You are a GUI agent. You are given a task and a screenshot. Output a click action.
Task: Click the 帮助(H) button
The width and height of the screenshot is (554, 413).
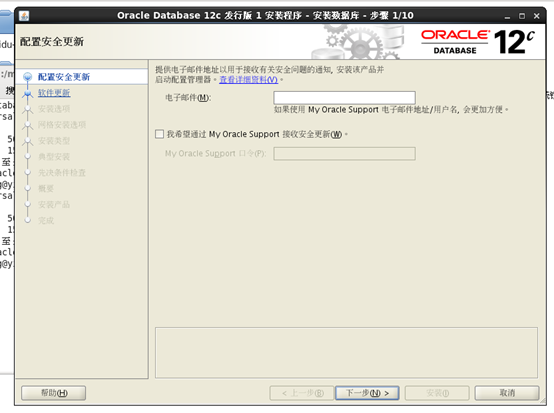coord(54,393)
